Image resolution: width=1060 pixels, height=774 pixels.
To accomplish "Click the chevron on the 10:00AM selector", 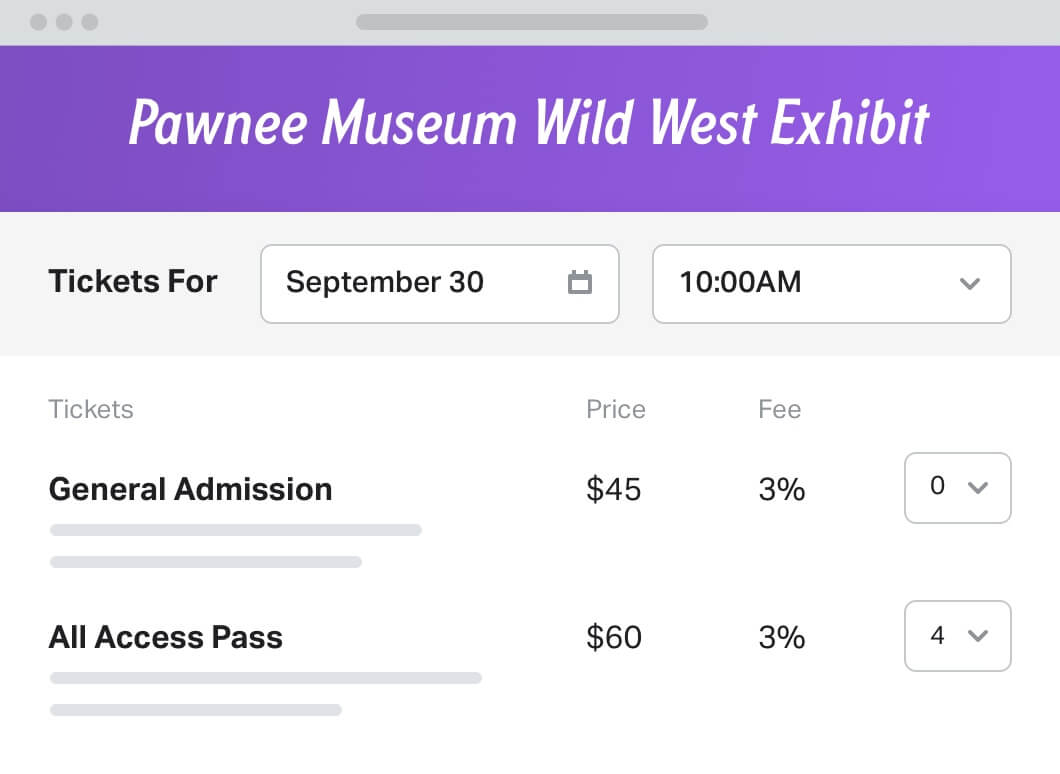I will 969,285.
